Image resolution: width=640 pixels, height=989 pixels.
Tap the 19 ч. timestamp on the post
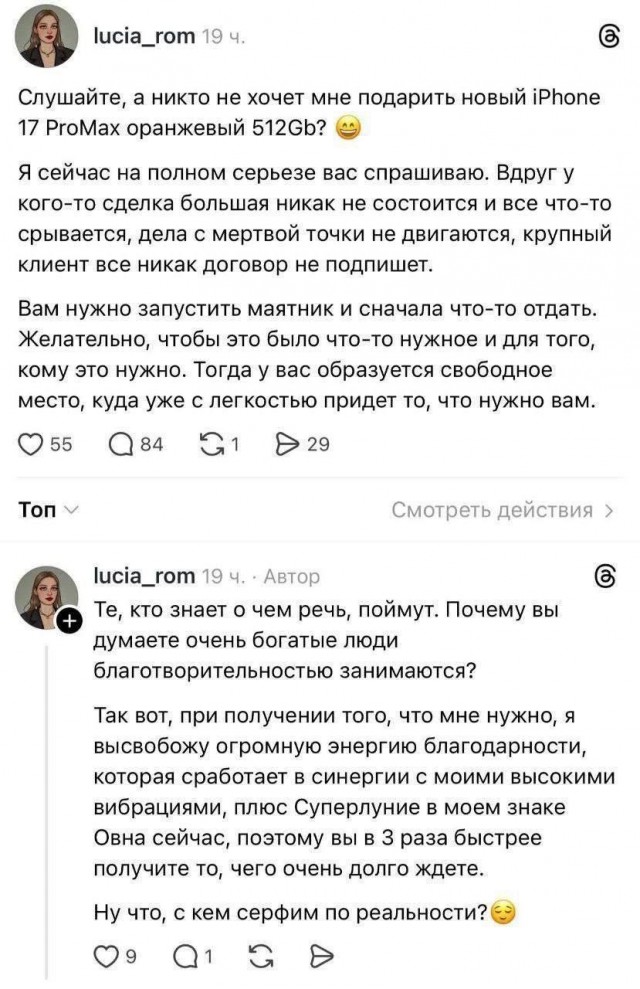[220, 37]
